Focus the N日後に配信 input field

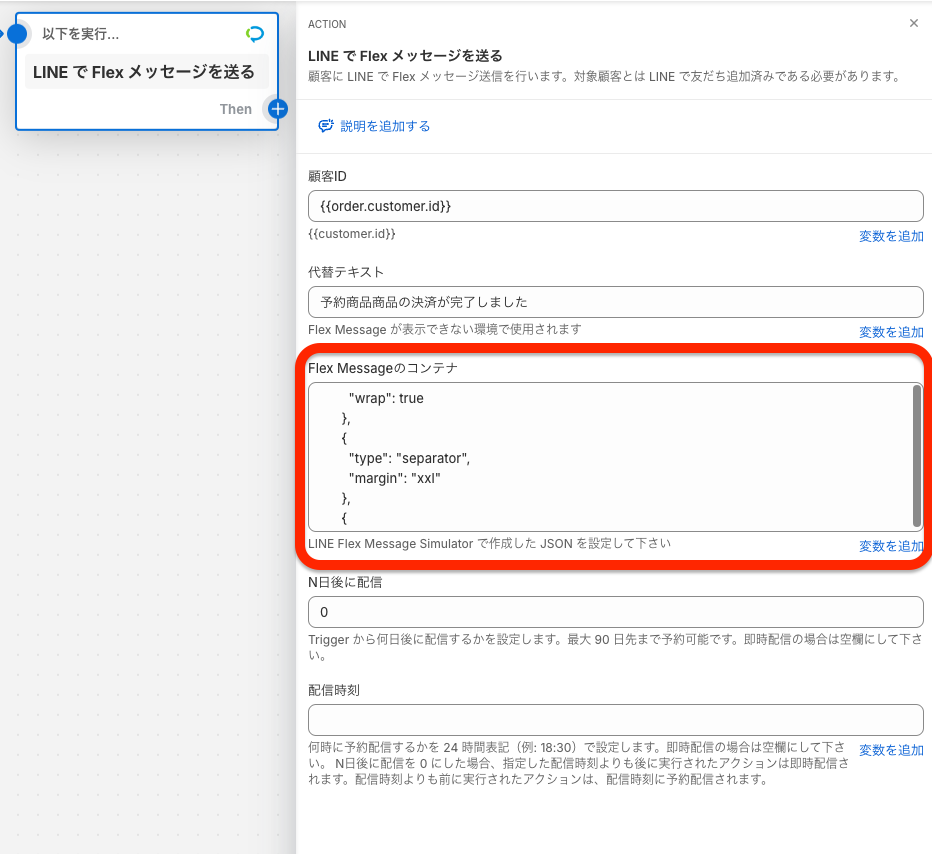pyautogui.click(x=615, y=612)
